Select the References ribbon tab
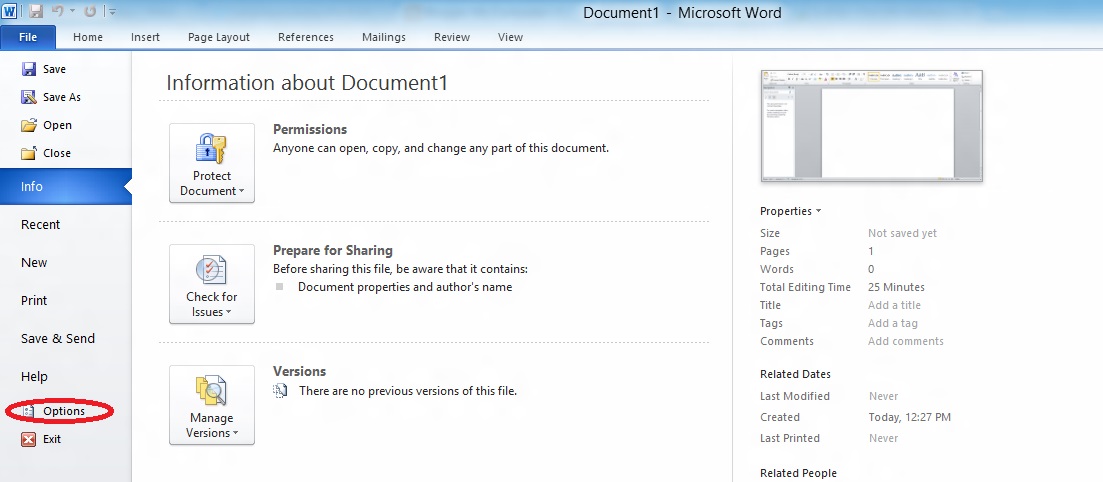 tap(306, 37)
